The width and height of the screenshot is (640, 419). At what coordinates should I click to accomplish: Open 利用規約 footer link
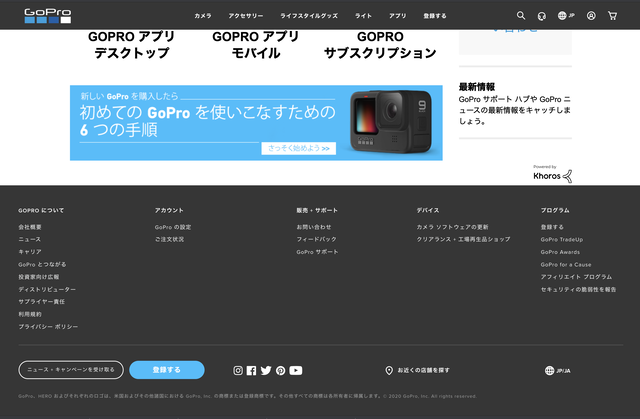tap(30, 314)
